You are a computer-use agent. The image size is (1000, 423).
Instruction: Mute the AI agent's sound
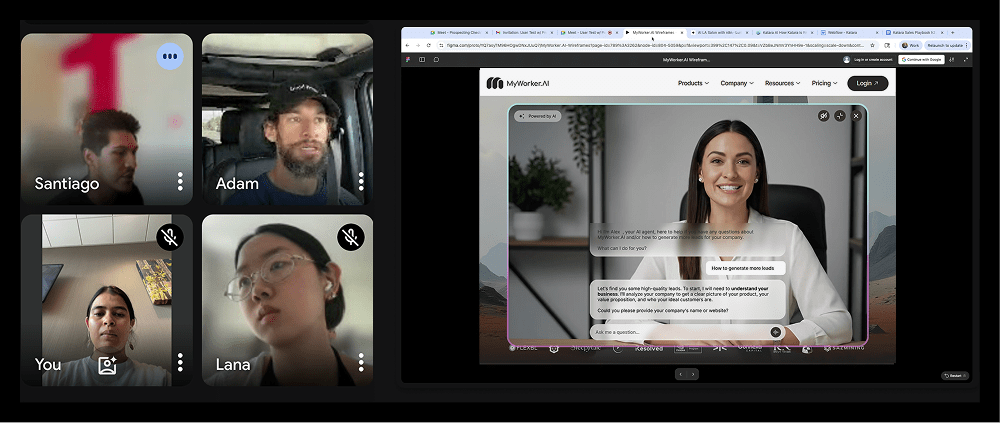[x=823, y=116]
